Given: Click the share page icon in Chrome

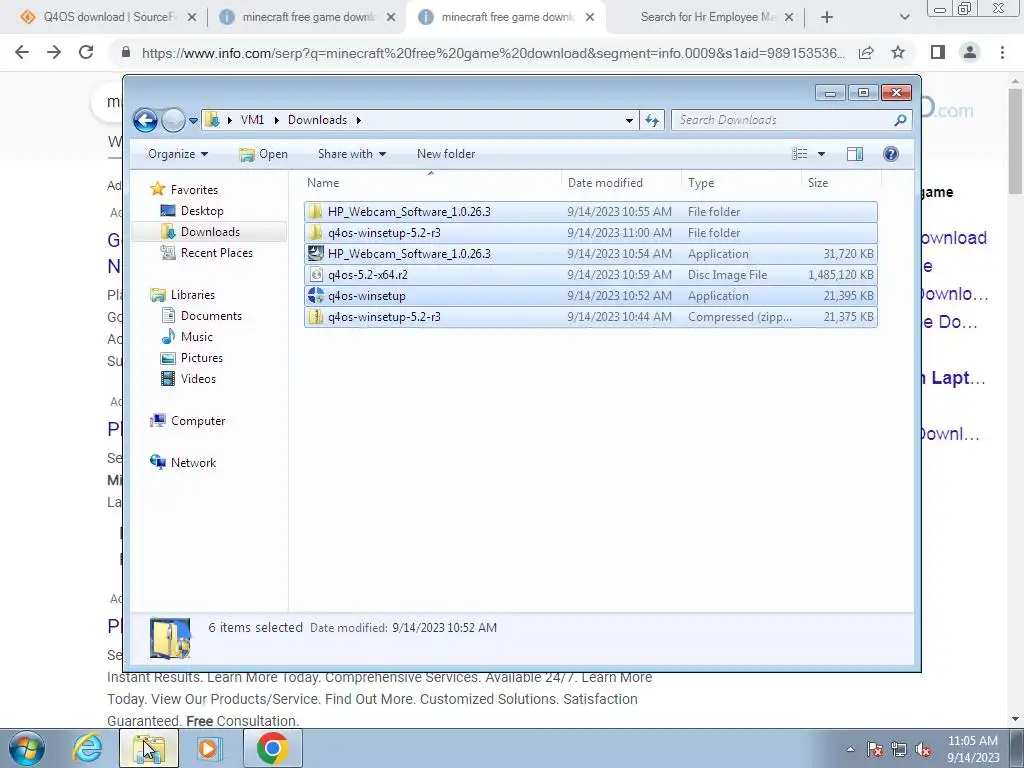Looking at the screenshot, I should 866,52.
